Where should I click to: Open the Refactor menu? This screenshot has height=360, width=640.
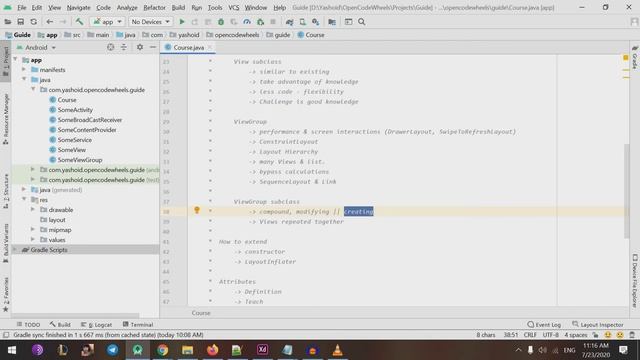(x=154, y=7)
